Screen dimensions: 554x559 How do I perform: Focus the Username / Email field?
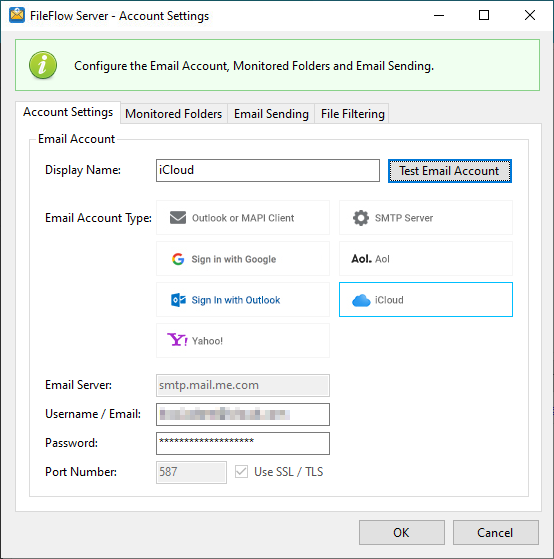(x=243, y=414)
